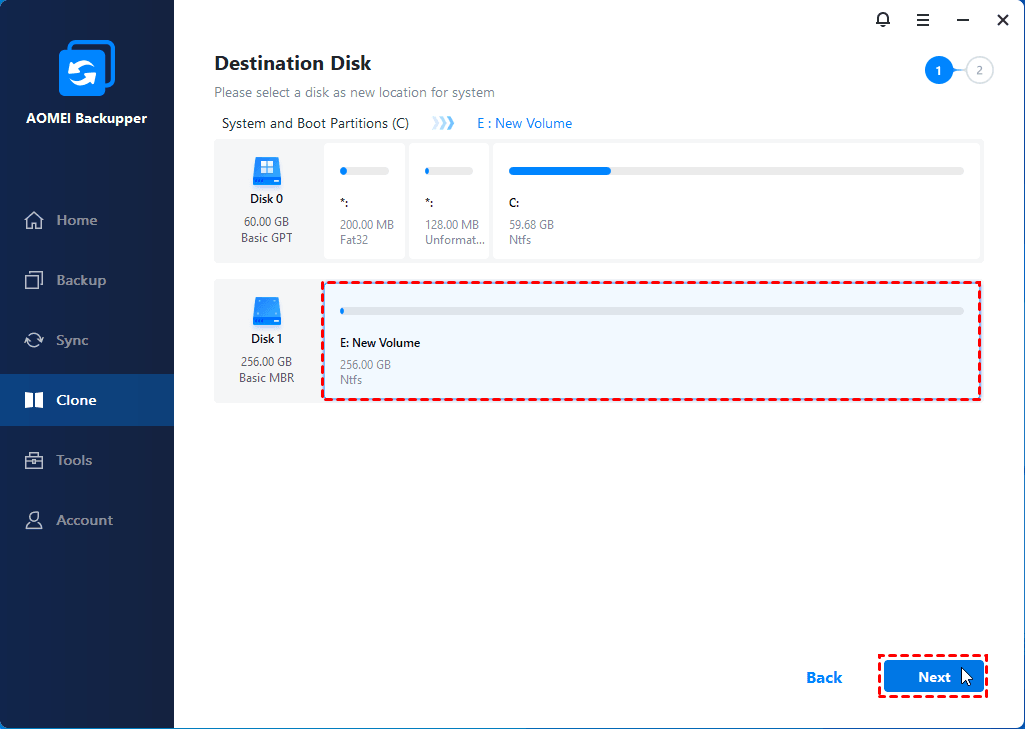Close the AOMEI Backupper window
Screen dimensions: 1025x729
[x=1003, y=20]
